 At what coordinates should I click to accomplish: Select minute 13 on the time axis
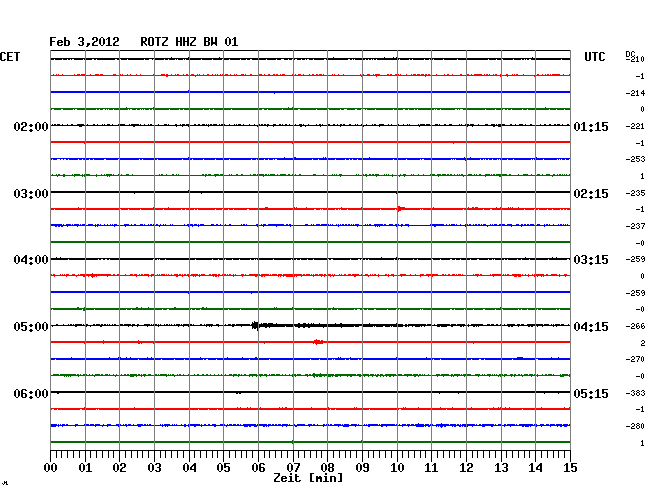coord(501,468)
